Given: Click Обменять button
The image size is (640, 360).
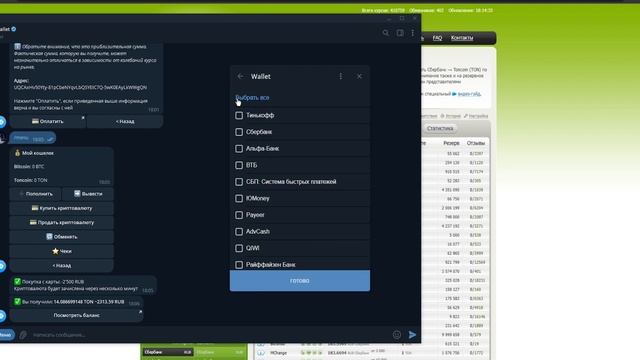Looking at the screenshot, I should tap(62, 237).
